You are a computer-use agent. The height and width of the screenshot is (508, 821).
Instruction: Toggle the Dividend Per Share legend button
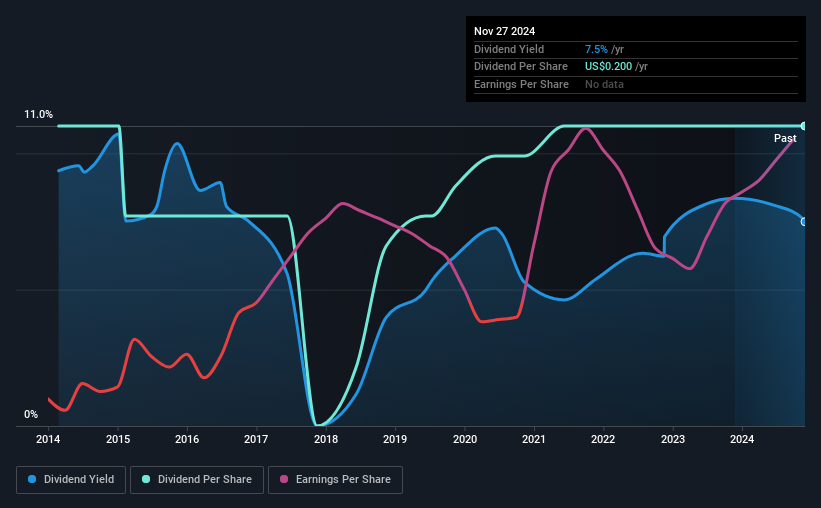pos(197,480)
